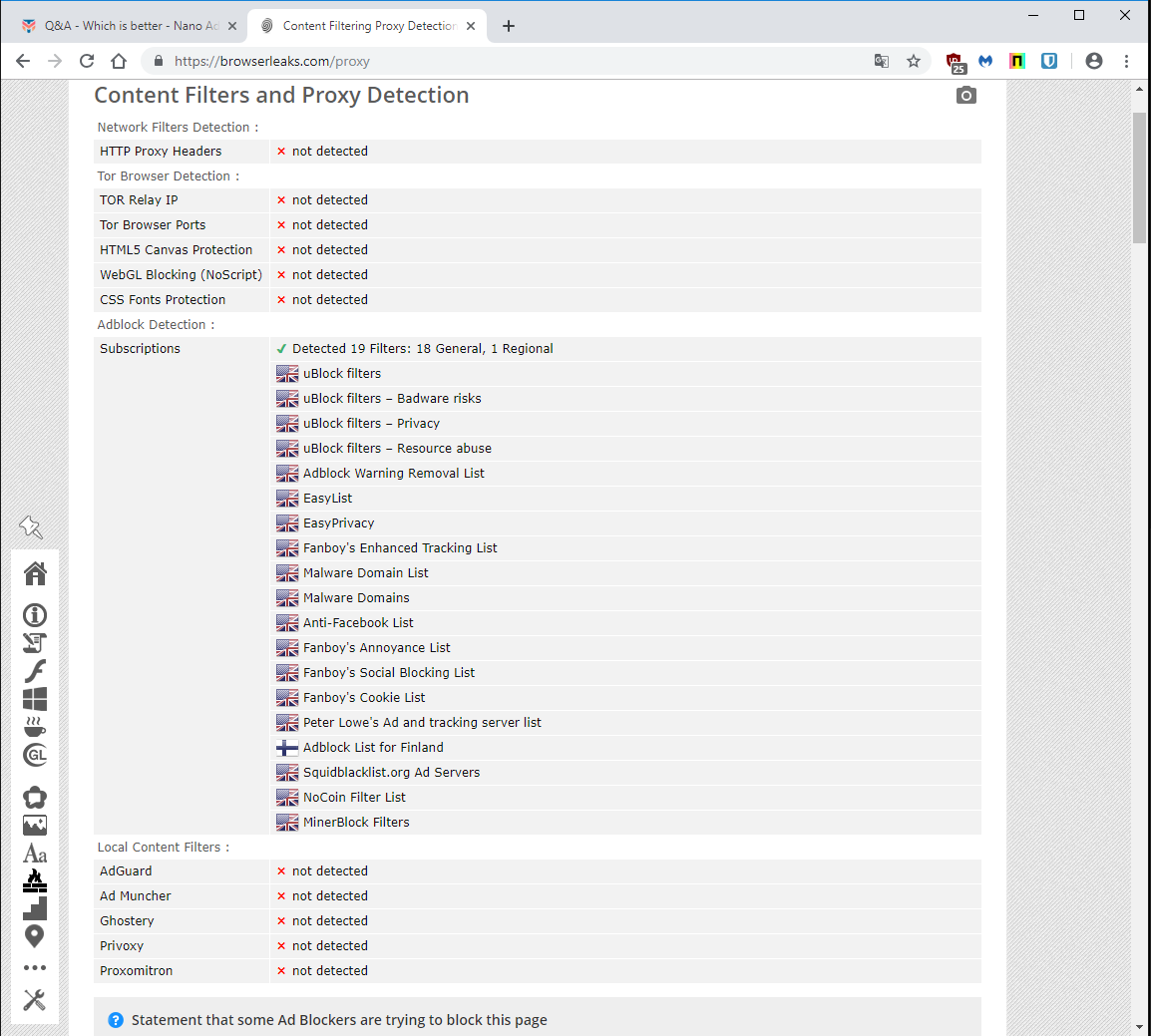Open the Geolocation pin sidebar icon

[35, 936]
